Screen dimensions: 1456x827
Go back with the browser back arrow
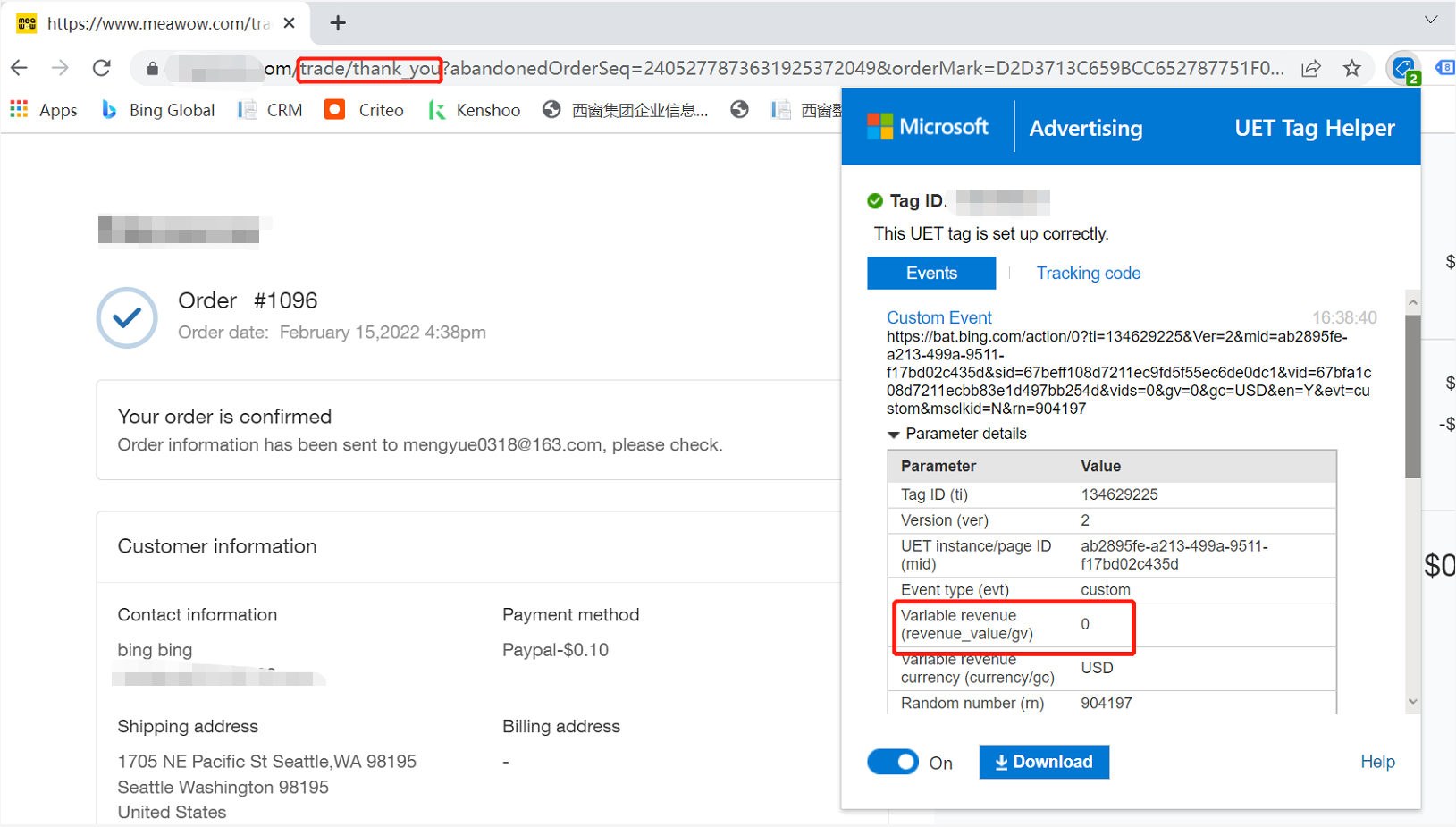[20, 68]
